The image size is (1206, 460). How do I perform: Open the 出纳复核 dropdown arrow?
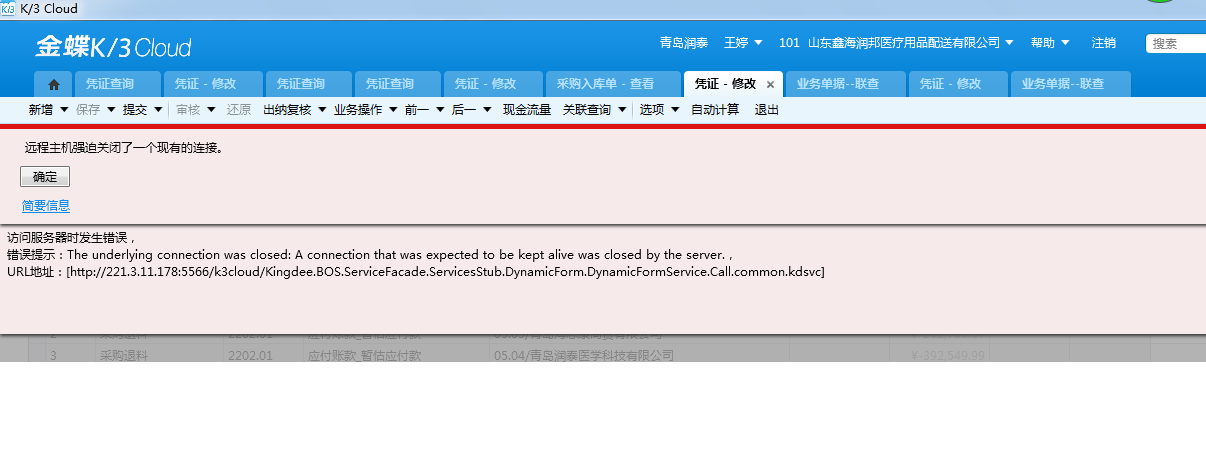(x=322, y=110)
